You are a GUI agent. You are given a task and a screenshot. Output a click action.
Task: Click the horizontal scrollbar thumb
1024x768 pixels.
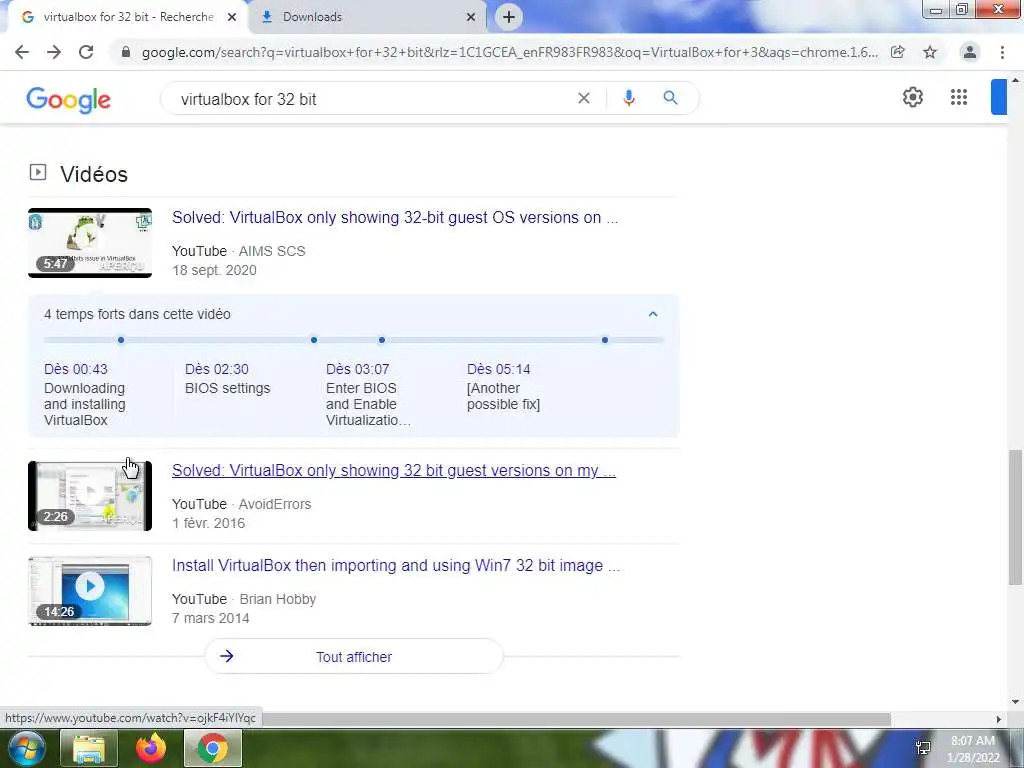[x=577, y=719]
